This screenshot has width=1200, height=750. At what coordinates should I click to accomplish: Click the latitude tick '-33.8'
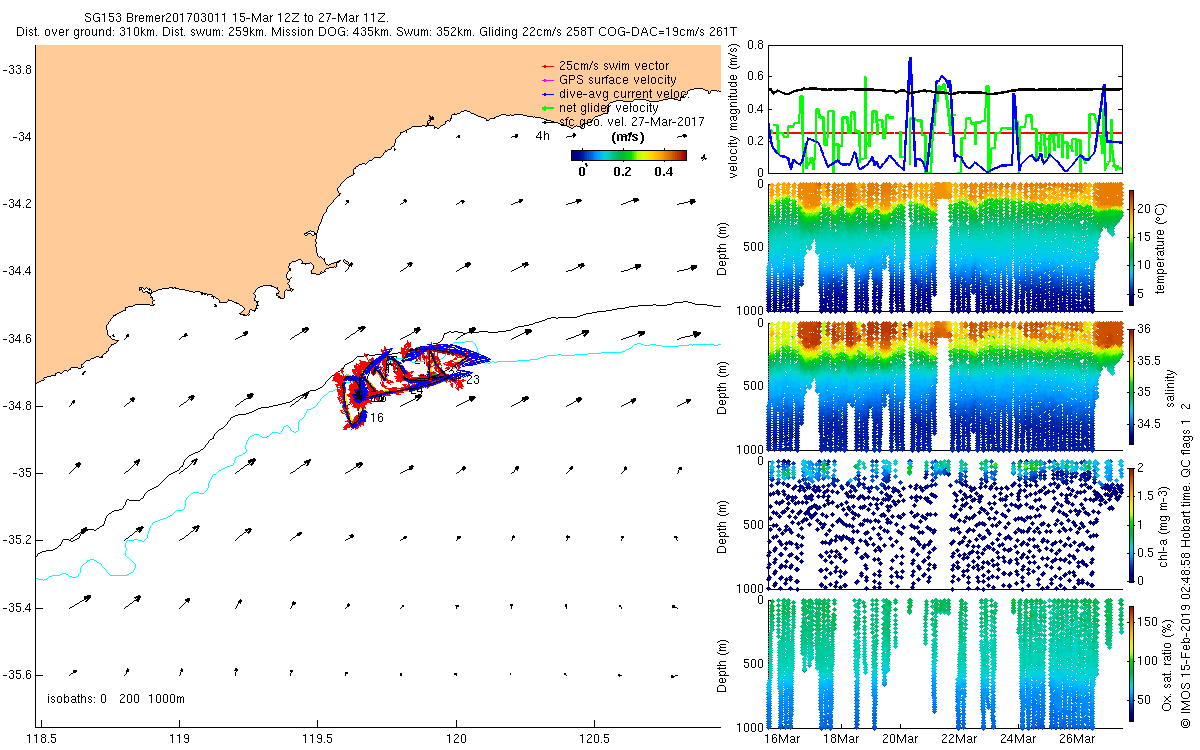pos(17,69)
